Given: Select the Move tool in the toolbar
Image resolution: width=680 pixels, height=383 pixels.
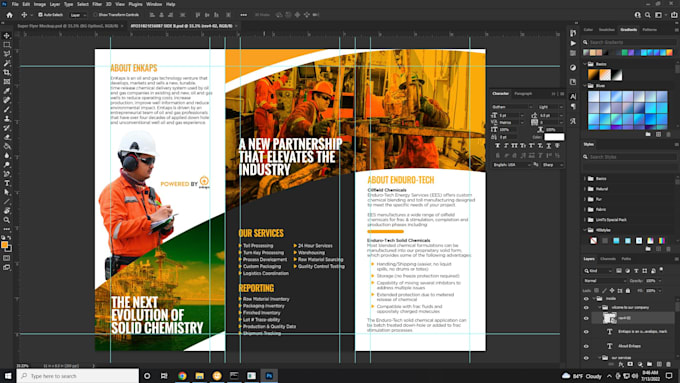Looking at the screenshot, I should click(x=7, y=36).
